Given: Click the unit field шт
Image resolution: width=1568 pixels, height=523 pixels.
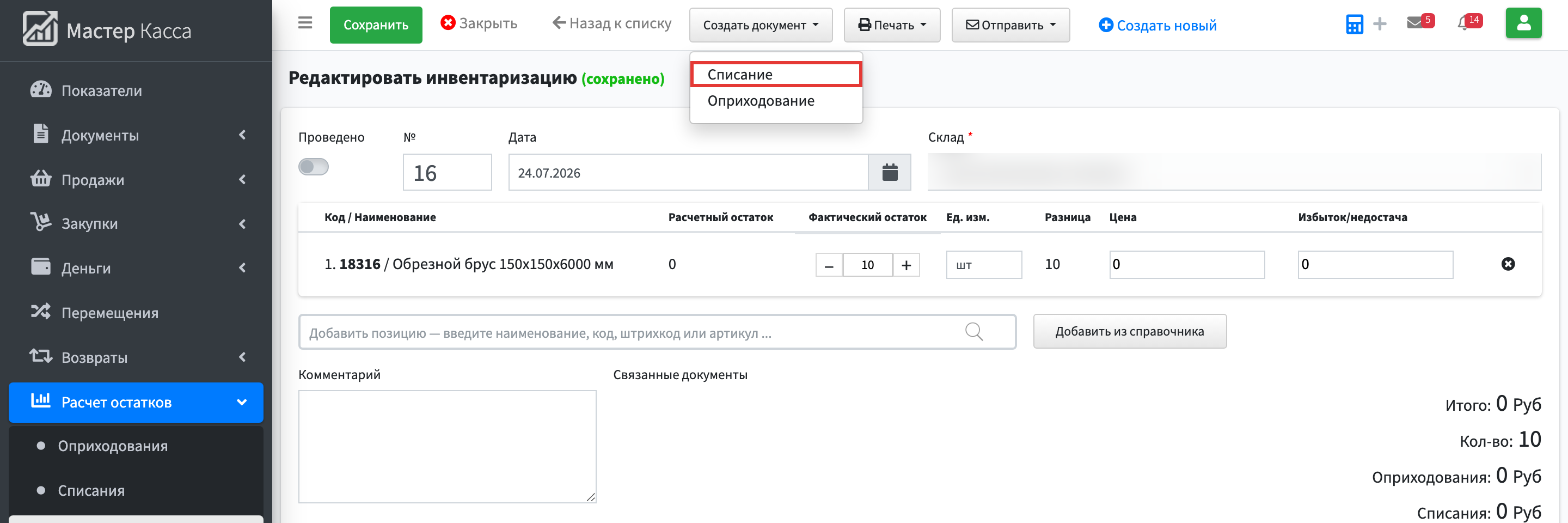Looking at the screenshot, I should click(984, 265).
